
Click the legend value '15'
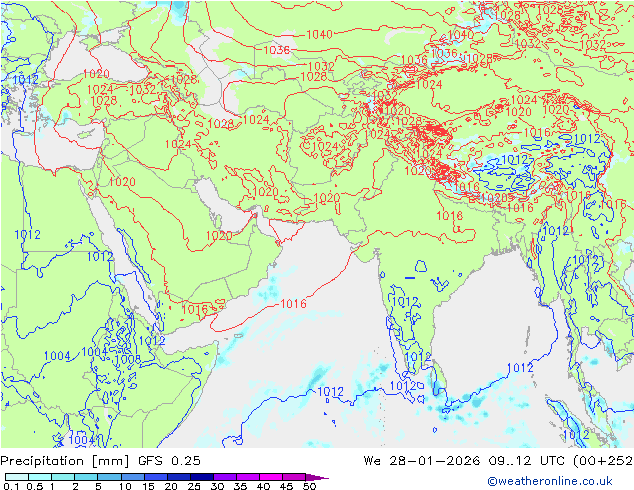[148, 486]
